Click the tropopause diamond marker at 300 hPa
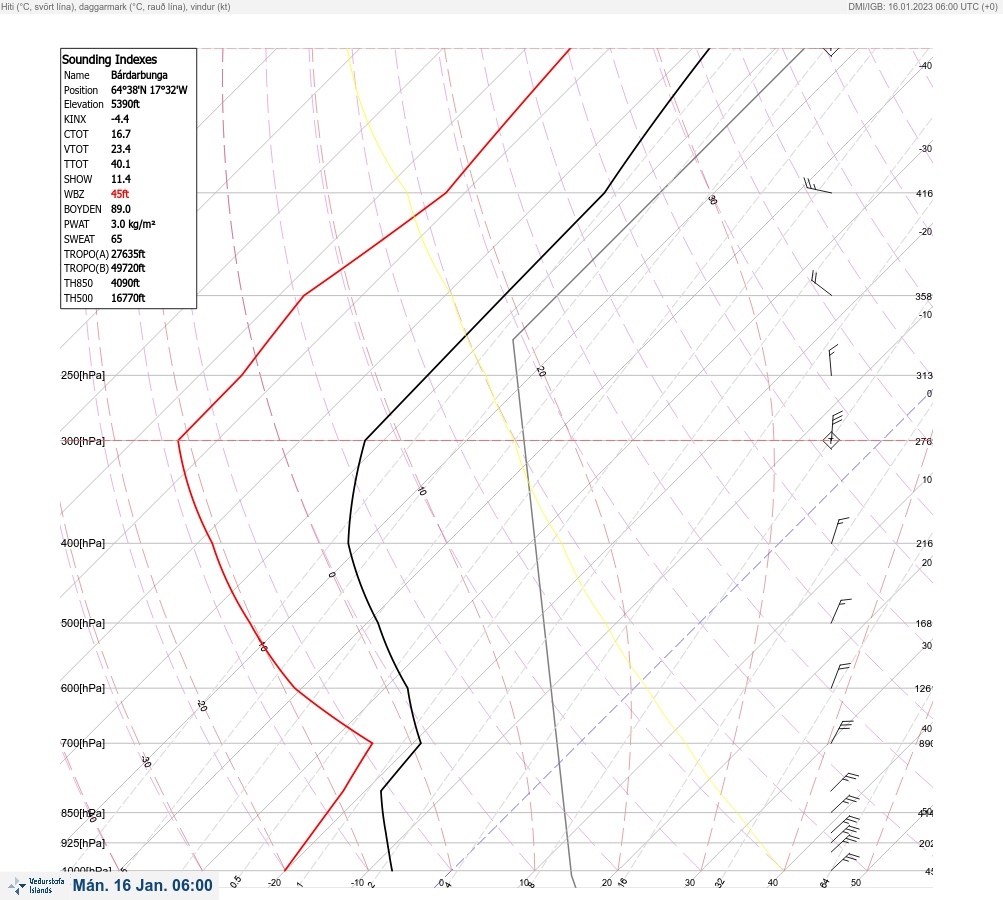The image size is (1003, 900). coord(831,440)
